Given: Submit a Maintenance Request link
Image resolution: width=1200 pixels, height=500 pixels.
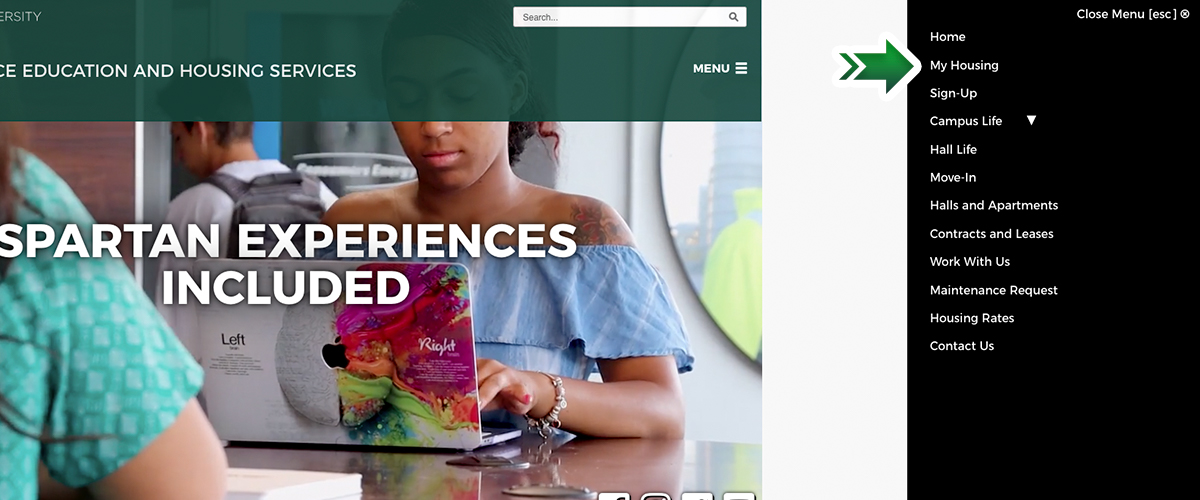Looking at the screenshot, I should click(x=994, y=290).
